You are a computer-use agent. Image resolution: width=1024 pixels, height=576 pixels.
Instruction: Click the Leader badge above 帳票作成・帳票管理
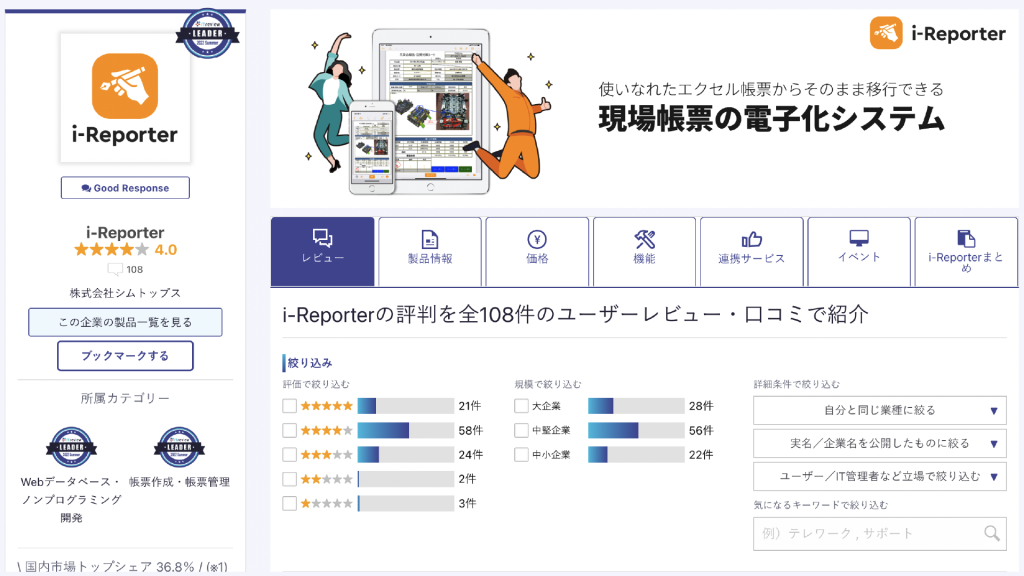pos(179,447)
